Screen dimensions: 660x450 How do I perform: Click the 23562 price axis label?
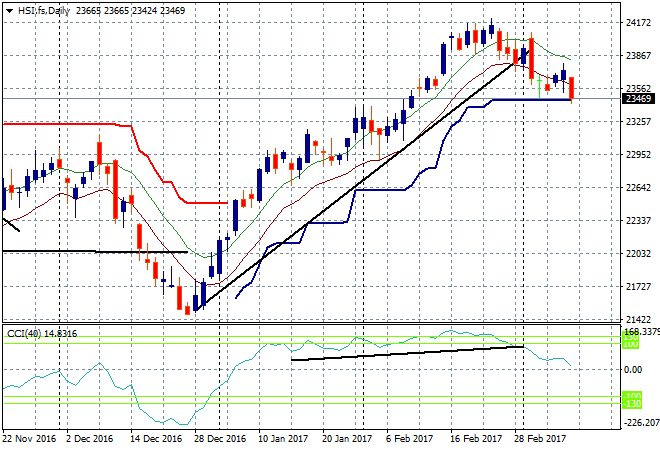(639, 88)
